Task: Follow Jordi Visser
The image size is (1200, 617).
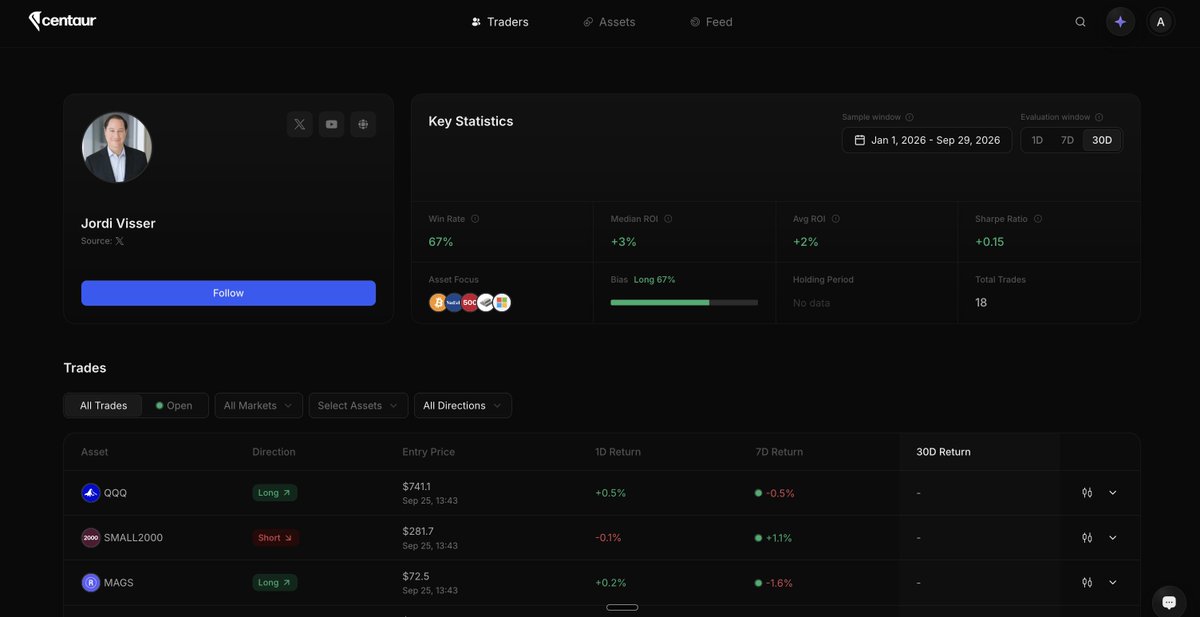Action: [x=228, y=293]
